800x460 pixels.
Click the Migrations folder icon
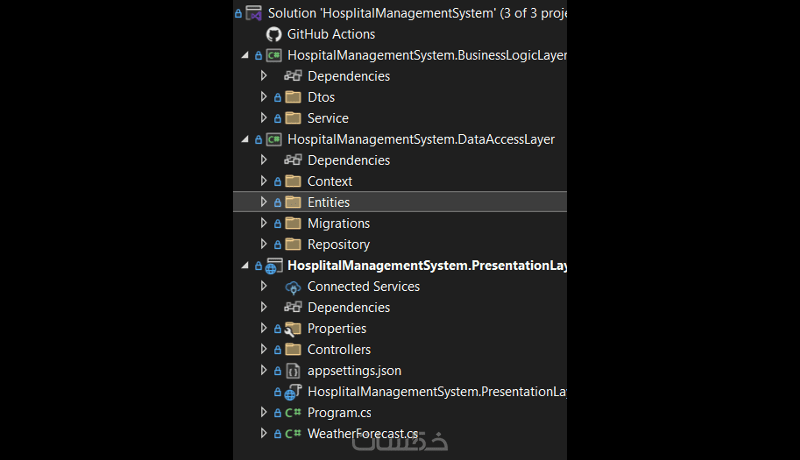click(293, 224)
